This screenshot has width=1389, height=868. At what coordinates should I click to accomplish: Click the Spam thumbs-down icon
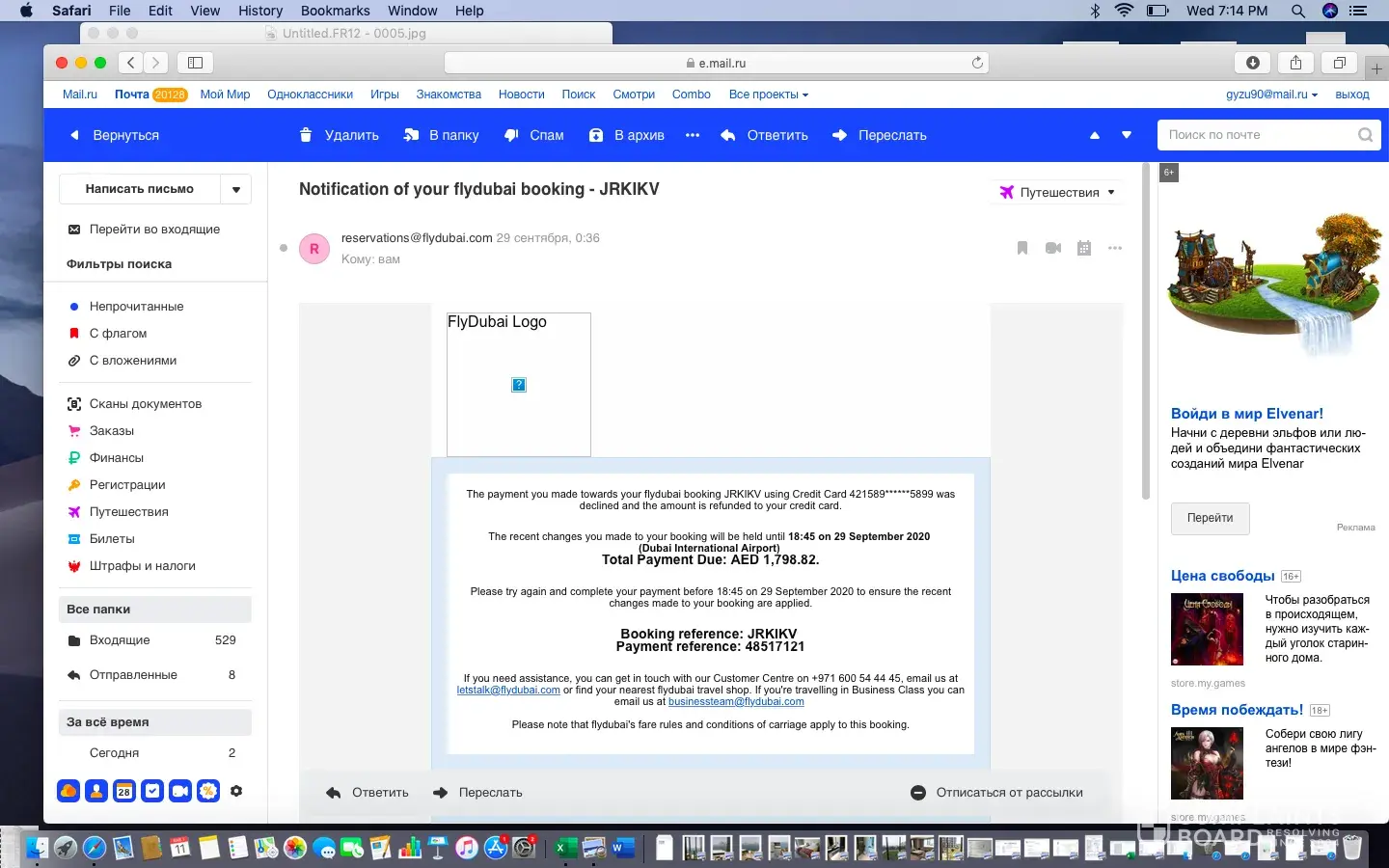512,135
